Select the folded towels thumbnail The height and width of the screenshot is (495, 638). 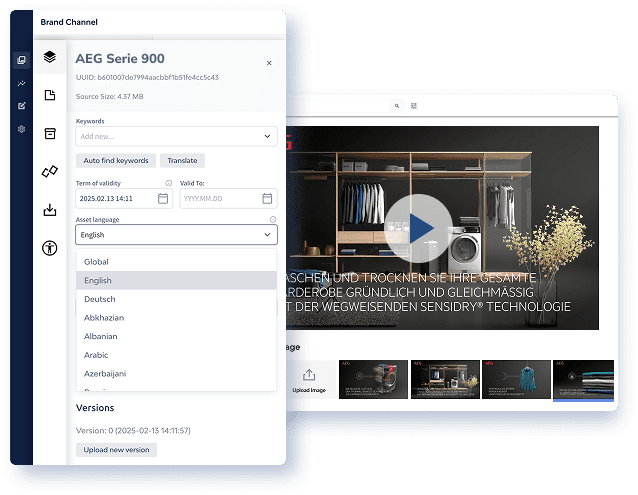click(583, 379)
